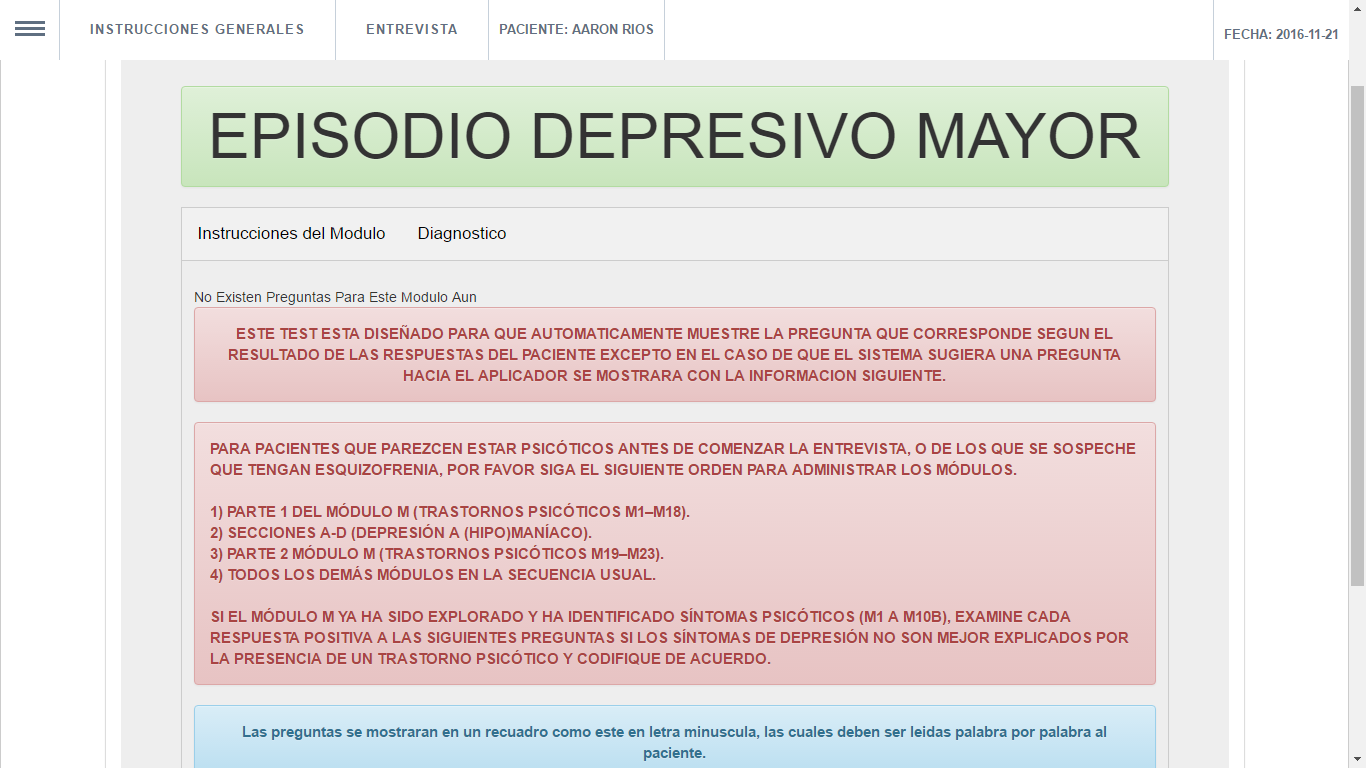Switch to the Instrucciones del Modulo tab
Image resolution: width=1366 pixels, height=768 pixels.
pos(291,234)
